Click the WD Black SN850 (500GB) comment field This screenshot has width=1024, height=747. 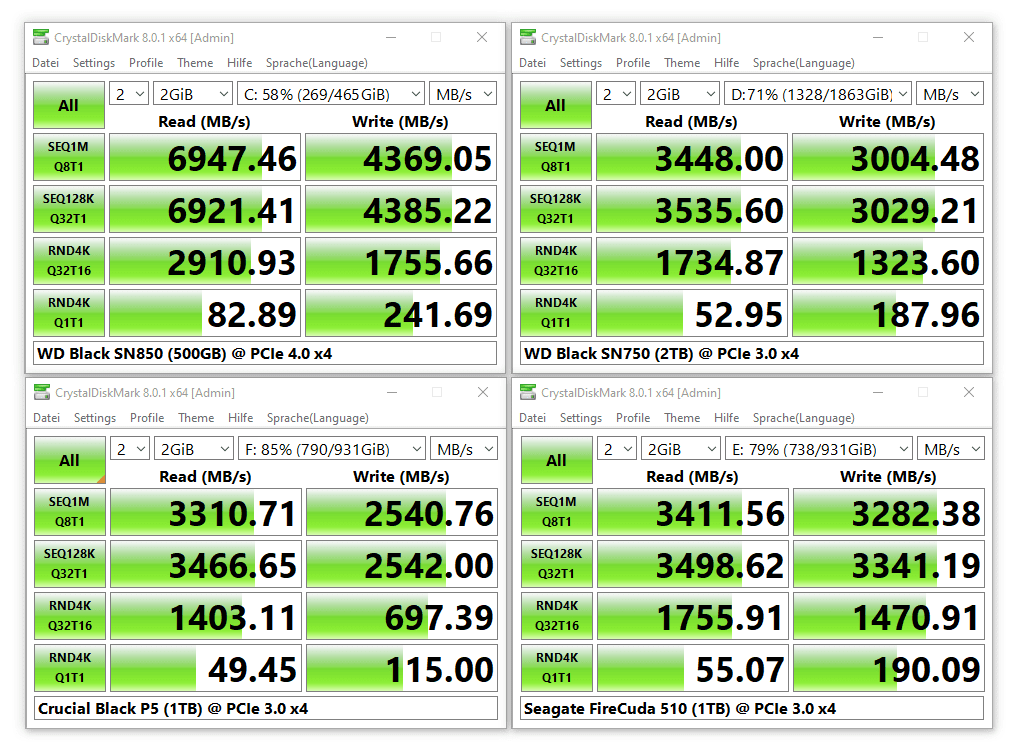(265, 353)
